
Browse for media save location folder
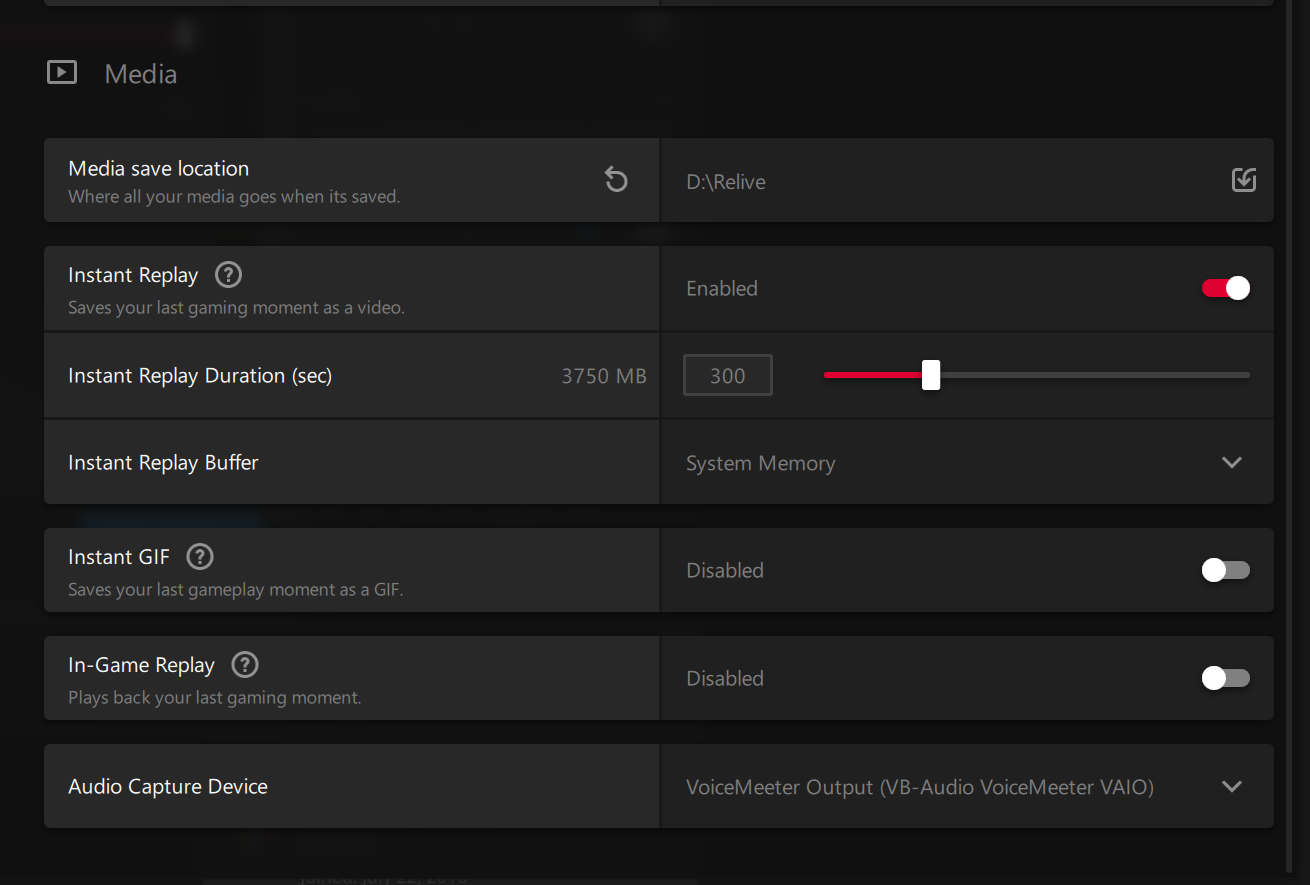coord(1243,180)
